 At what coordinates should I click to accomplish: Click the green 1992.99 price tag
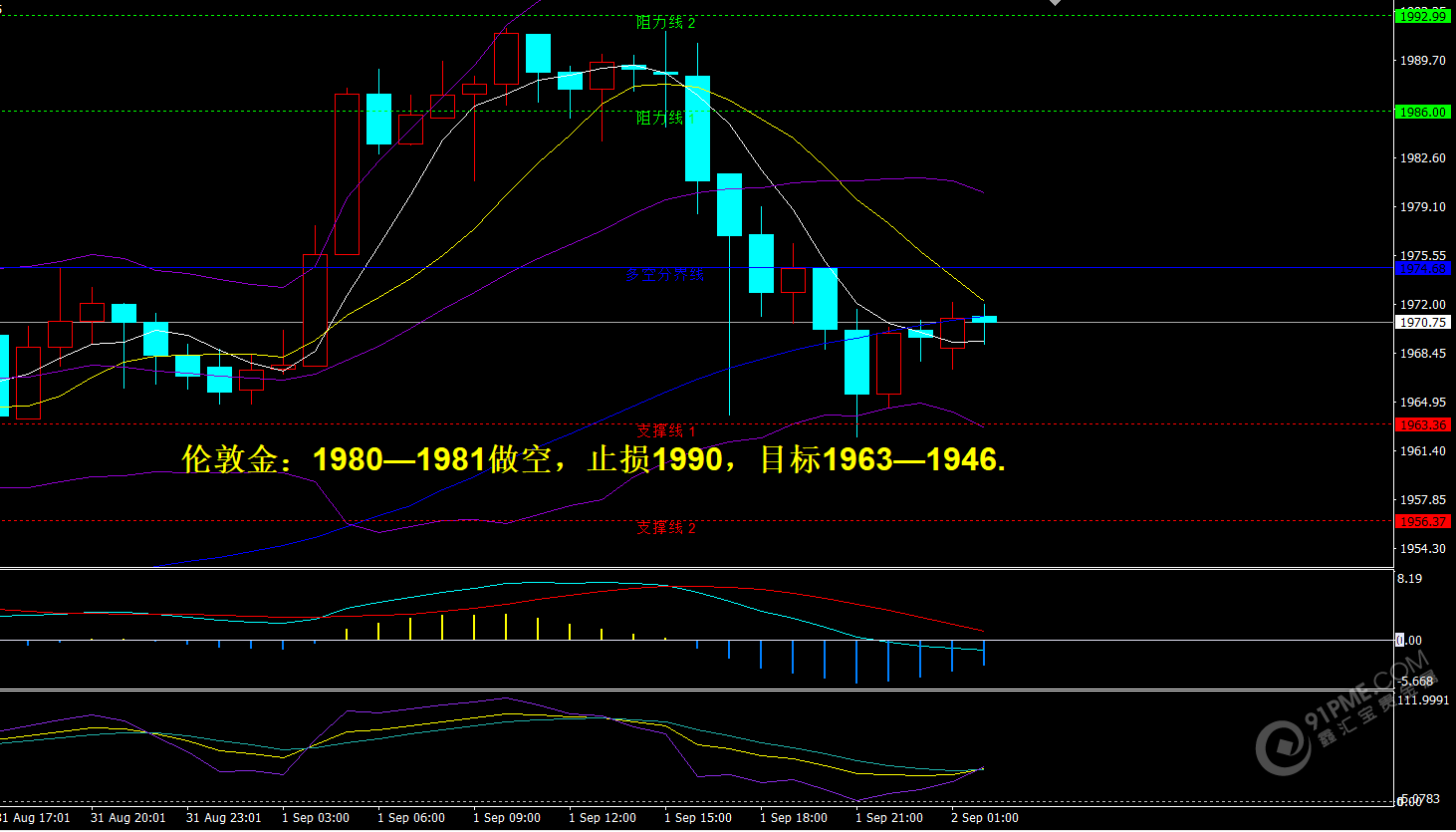1422,16
